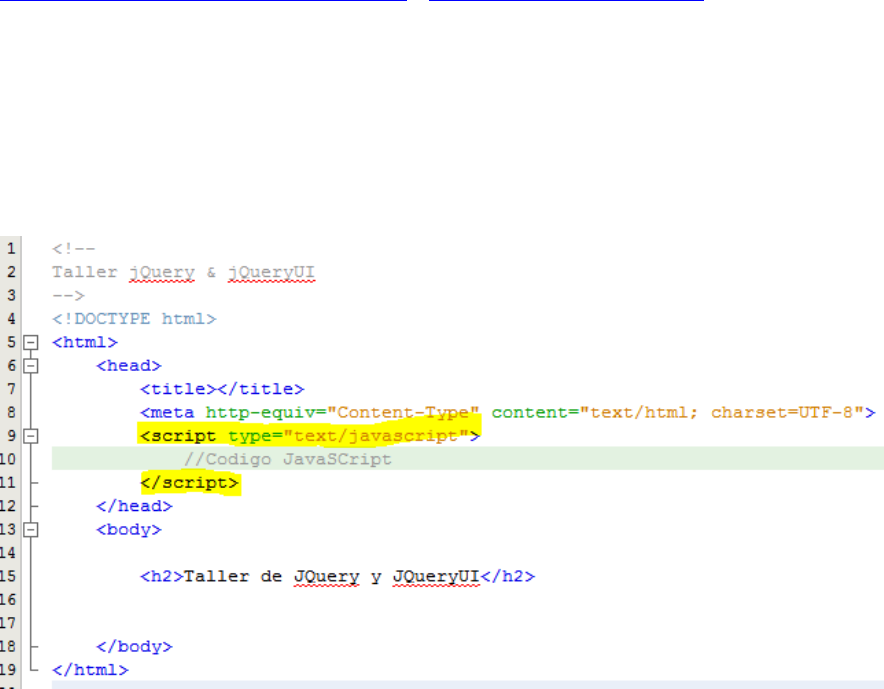Click the 'Taller jQuery & jQueryUI' comment line
Viewport: 884px width, 689px height.
click(x=183, y=272)
